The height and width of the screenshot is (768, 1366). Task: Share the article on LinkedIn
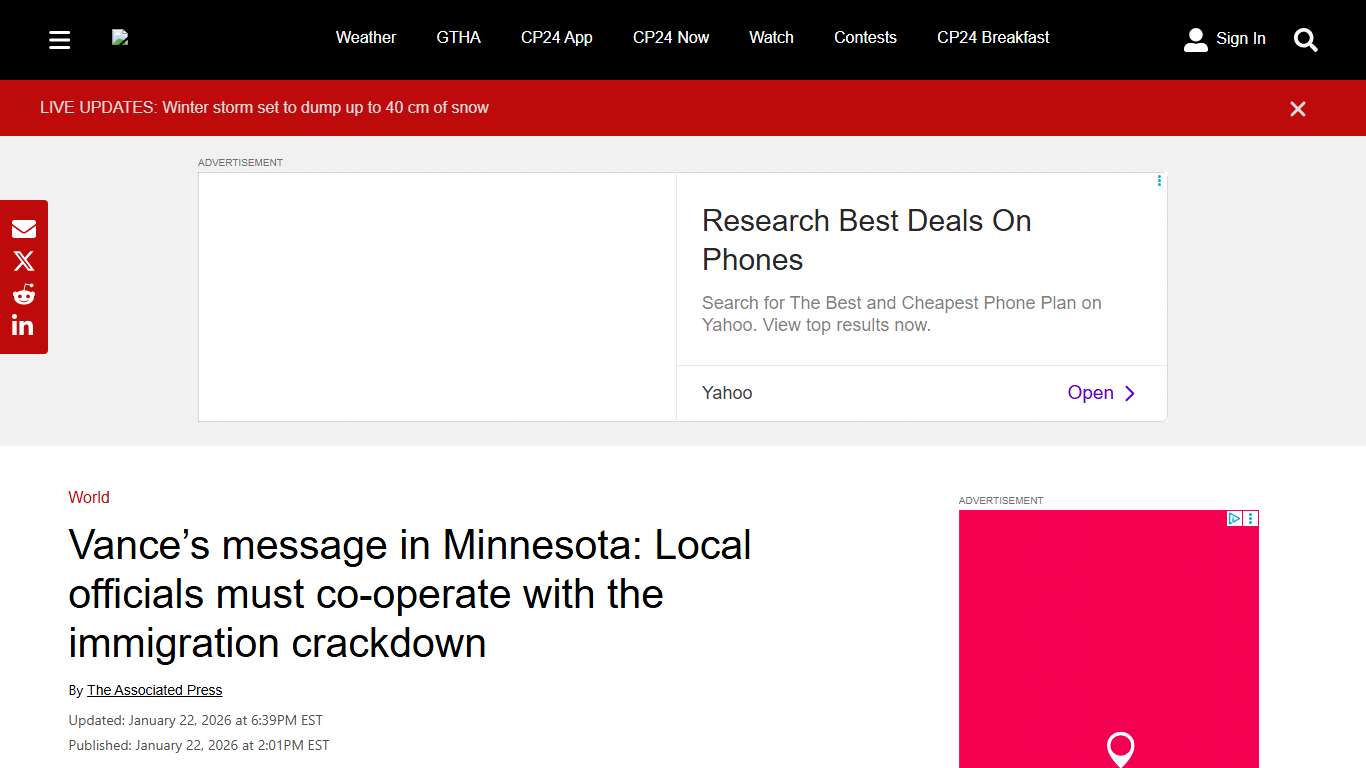23,324
